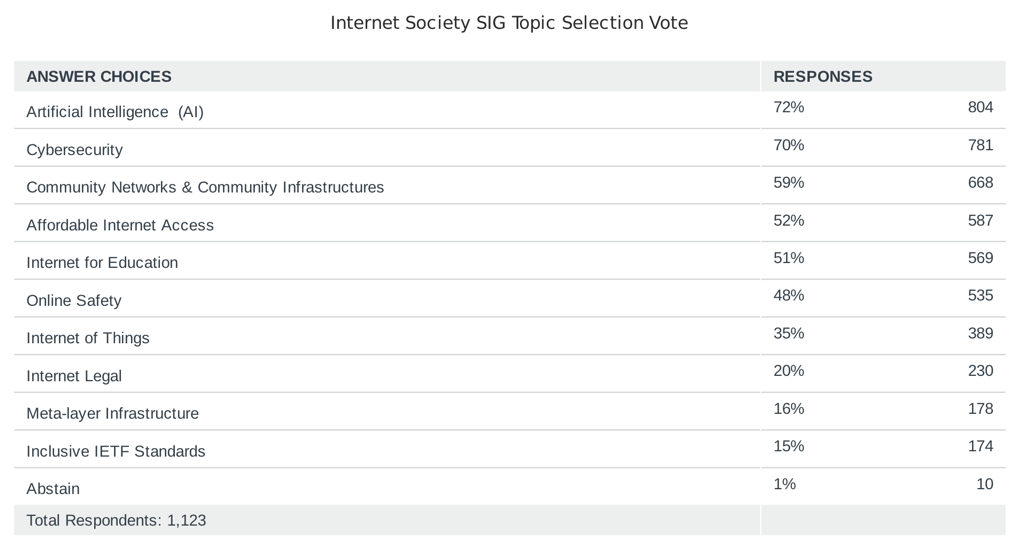Image resolution: width=1024 pixels, height=555 pixels.
Task: Select the Artificial Intelligence (AI) row label
Action: [x=115, y=112]
